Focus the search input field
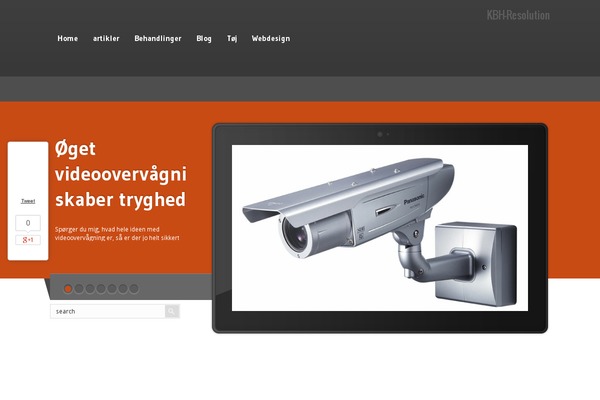Image resolution: width=600 pixels, height=400 pixels. (x=108, y=311)
